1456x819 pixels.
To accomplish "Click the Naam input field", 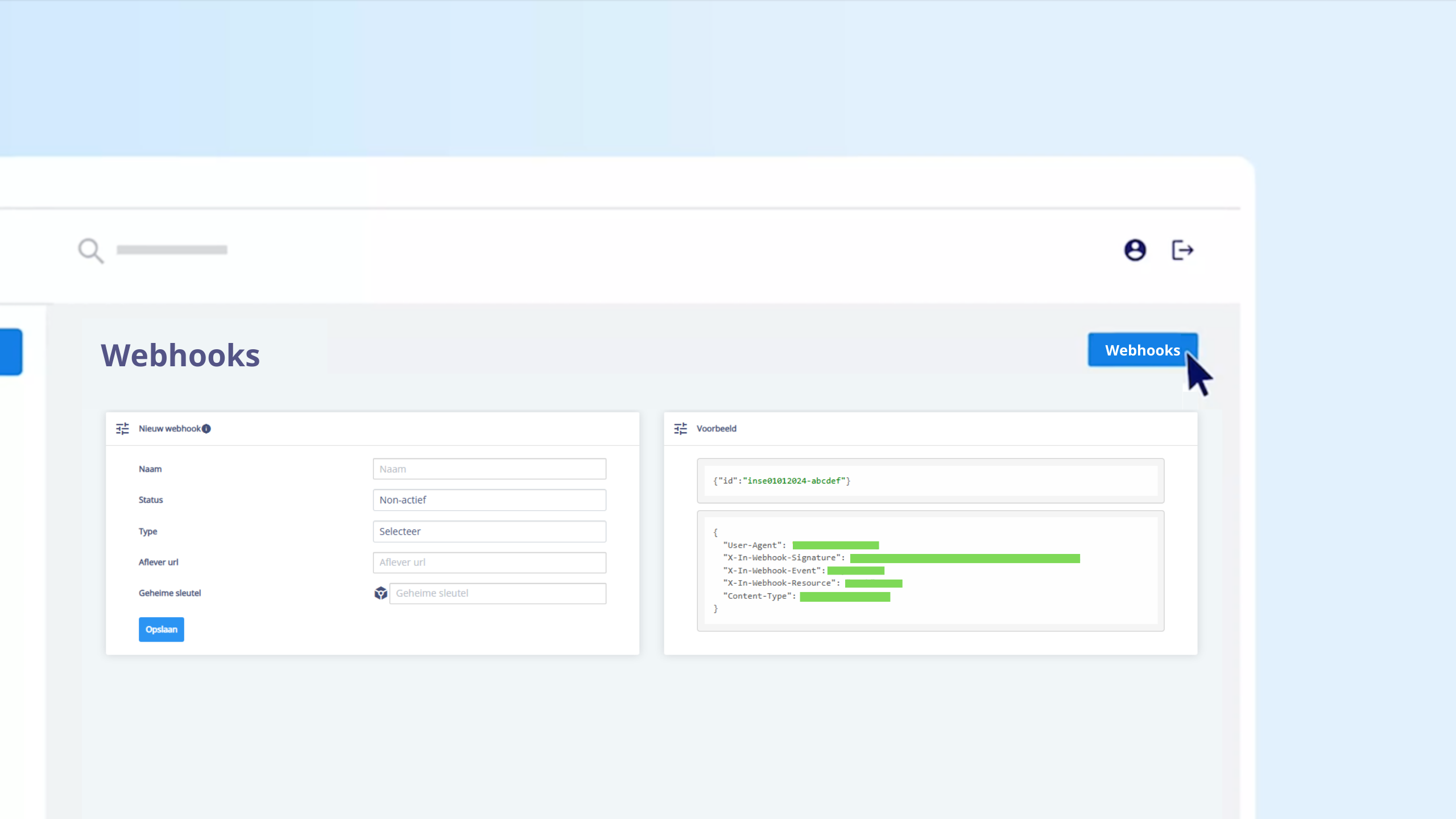I will click(489, 469).
